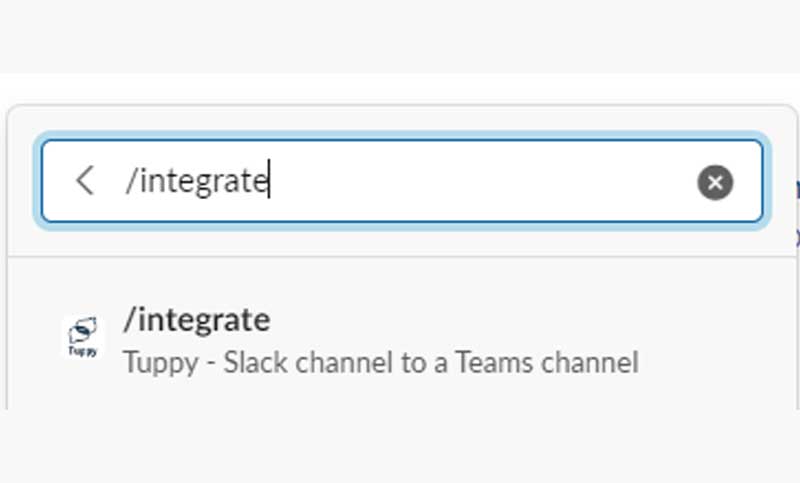This screenshot has height=483, width=800.
Task: Return to the previous menu via the chevron
Action: [x=85, y=181]
